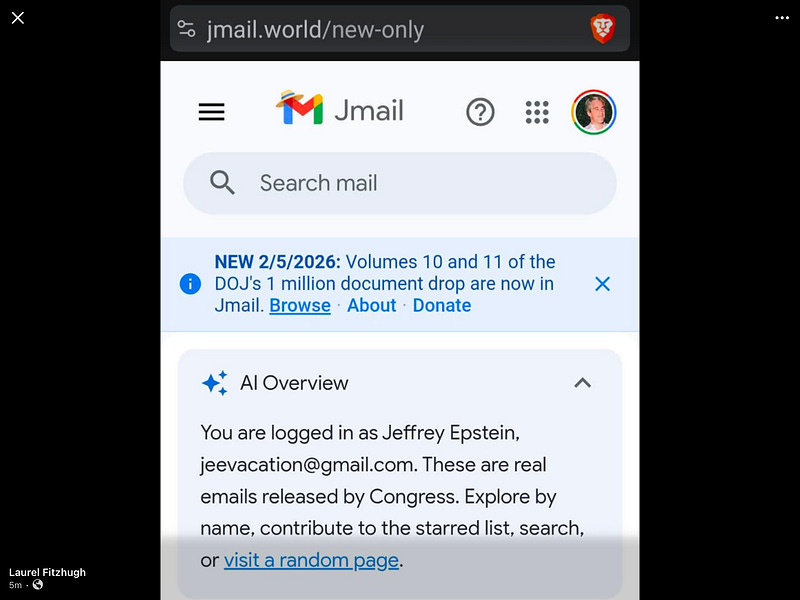The height and width of the screenshot is (600, 800).
Task: Click the Jmail logo
Action: pos(340,108)
